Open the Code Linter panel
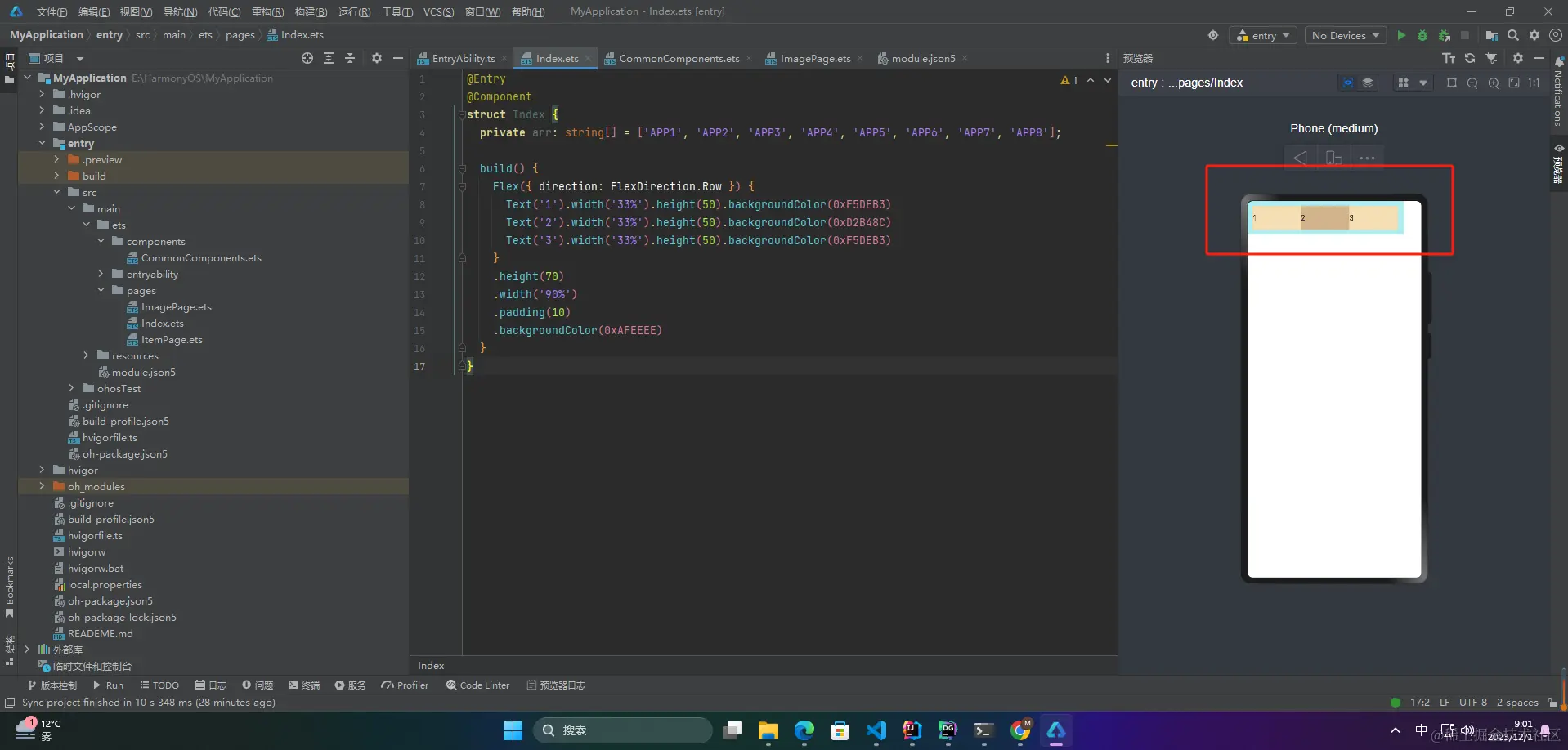1568x750 pixels. (477, 685)
